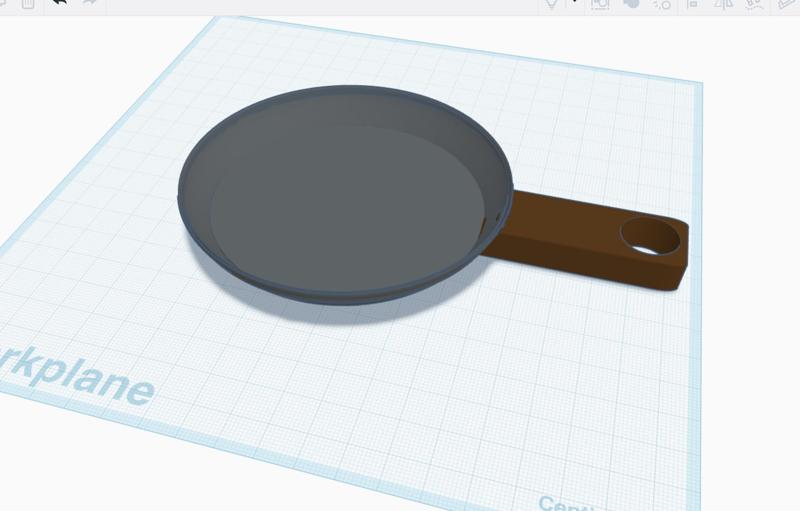Select the gray frying pan bowl shape
800x511 pixels.
pyautogui.click(x=345, y=195)
